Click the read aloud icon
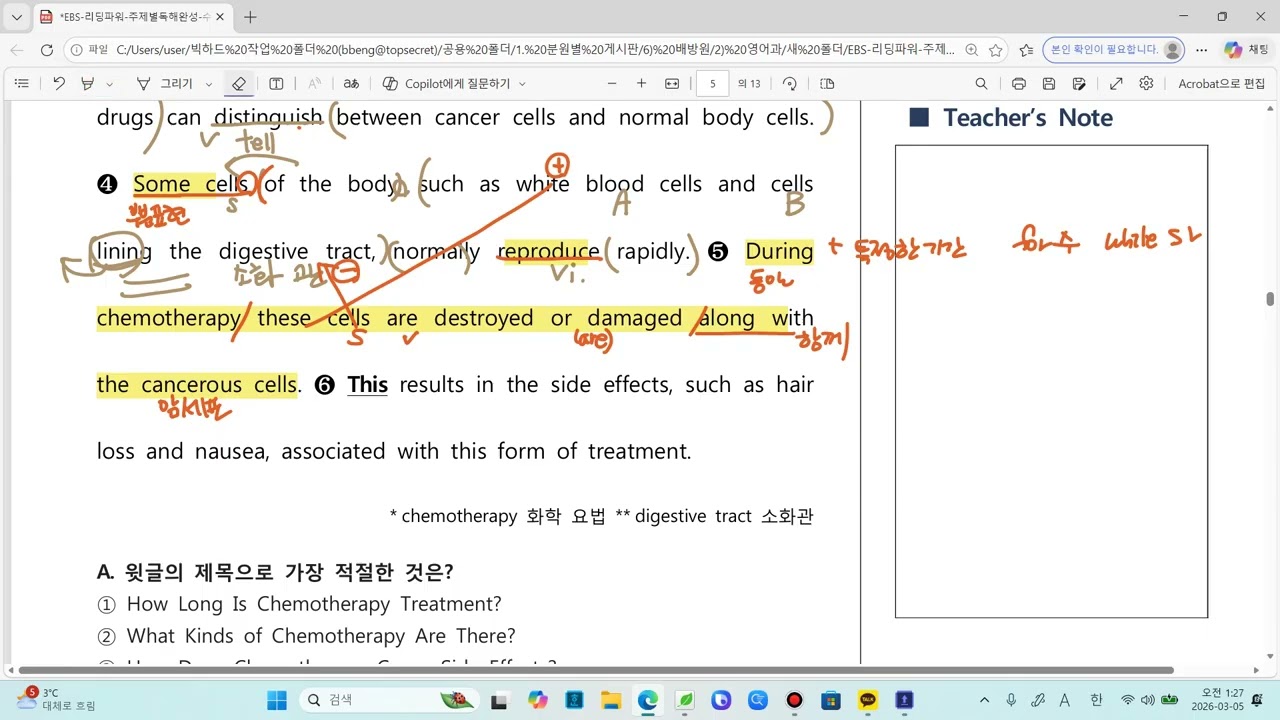 click(x=314, y=84)
